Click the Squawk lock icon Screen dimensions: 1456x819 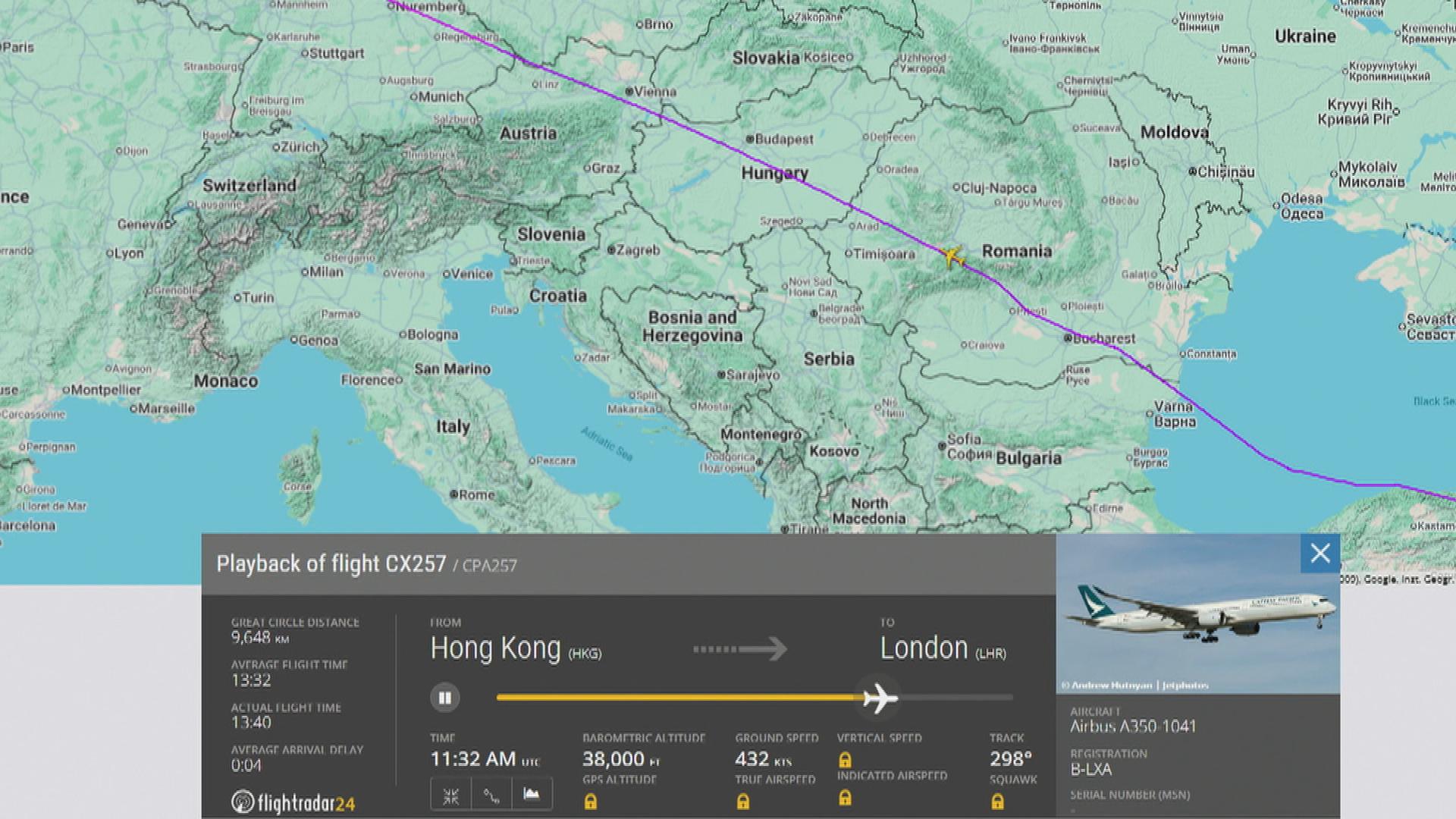click(997, 801)
